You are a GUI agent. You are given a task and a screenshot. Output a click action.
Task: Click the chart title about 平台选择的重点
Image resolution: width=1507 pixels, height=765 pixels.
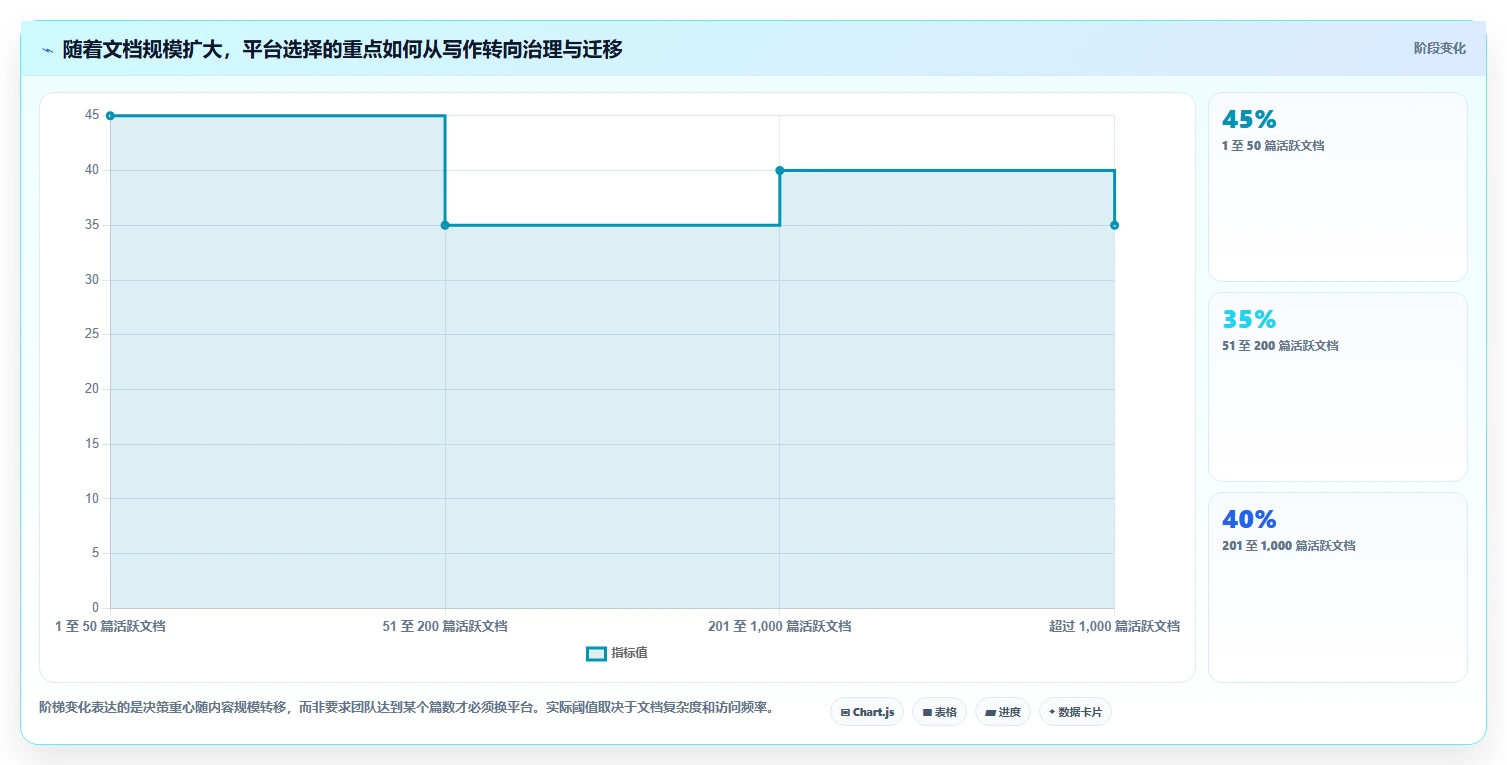point(342,49)
